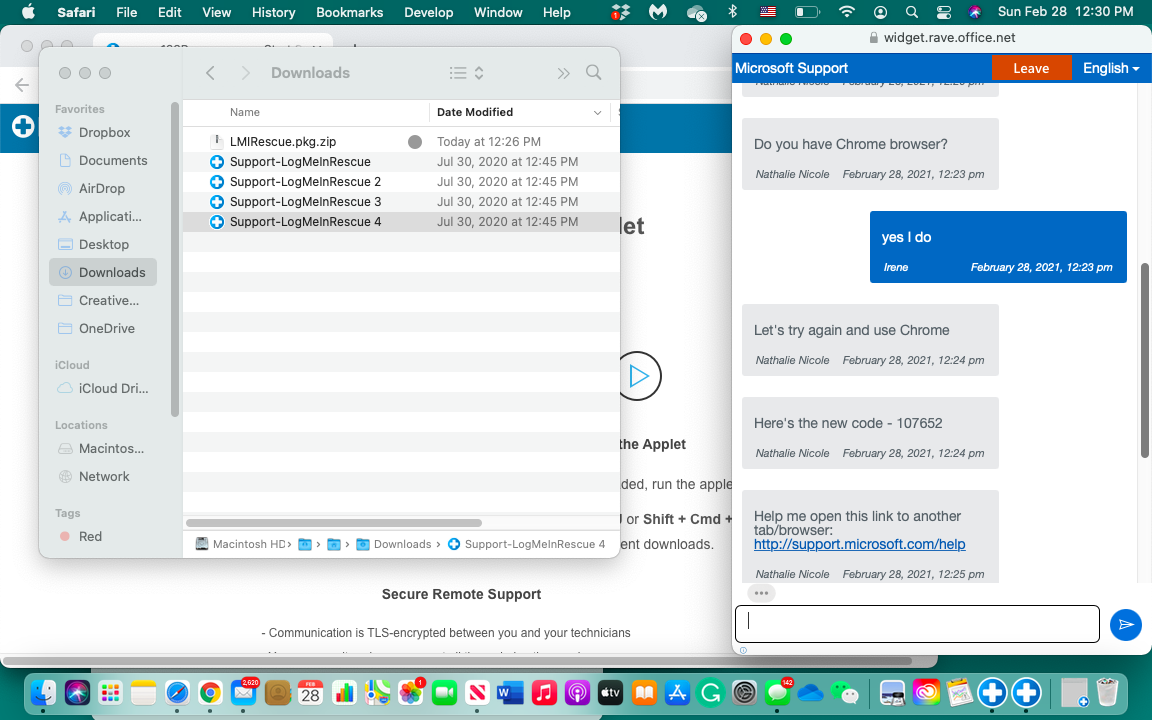
Task: Click the Wi-Fi status icon
Action: point(847,12)
